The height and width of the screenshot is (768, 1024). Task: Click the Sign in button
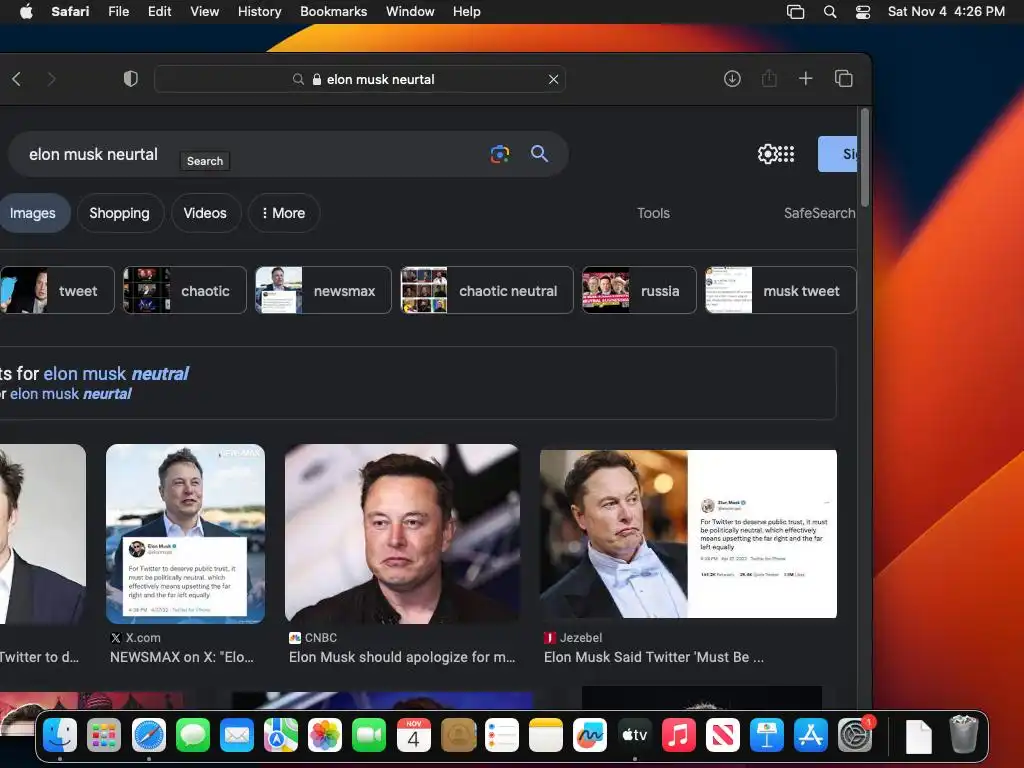pyautogui.click(x=837, y=154)
